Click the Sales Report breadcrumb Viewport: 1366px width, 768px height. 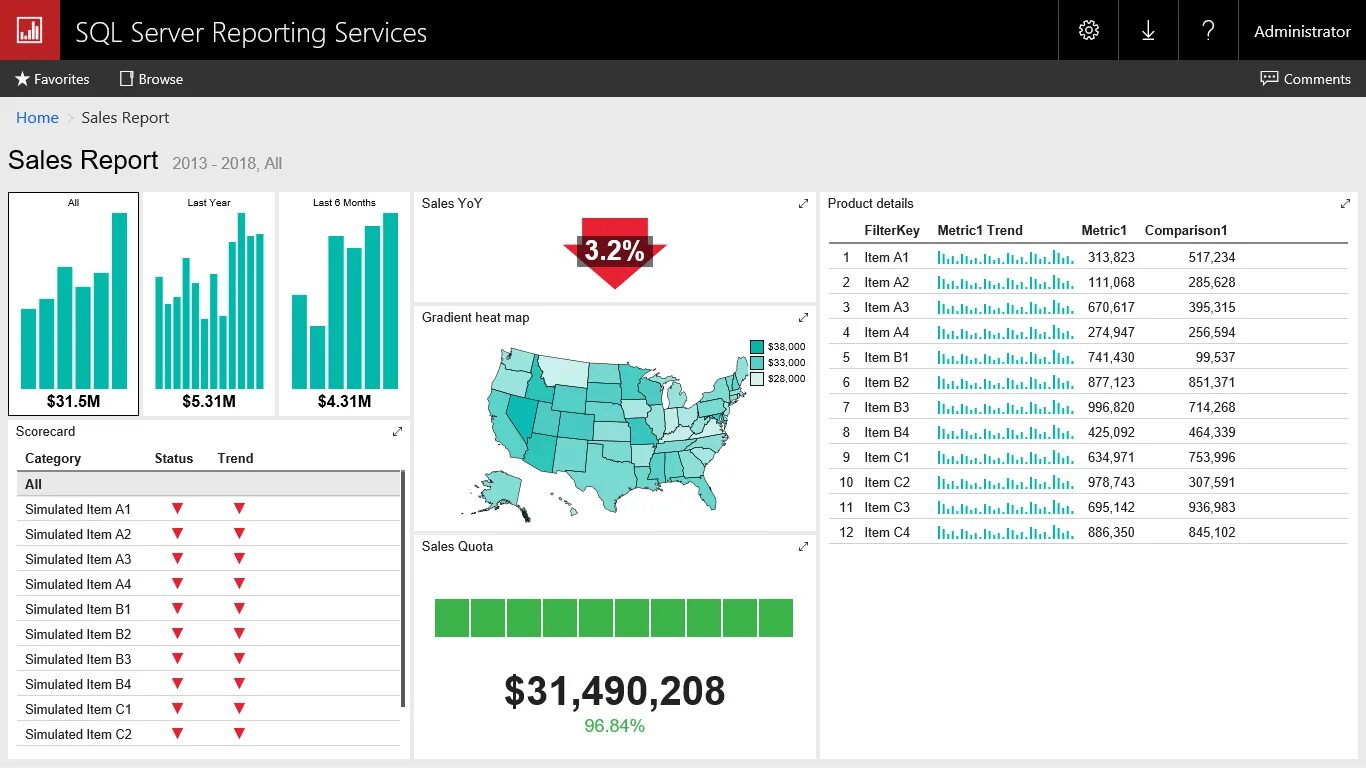tap(125, 117)
